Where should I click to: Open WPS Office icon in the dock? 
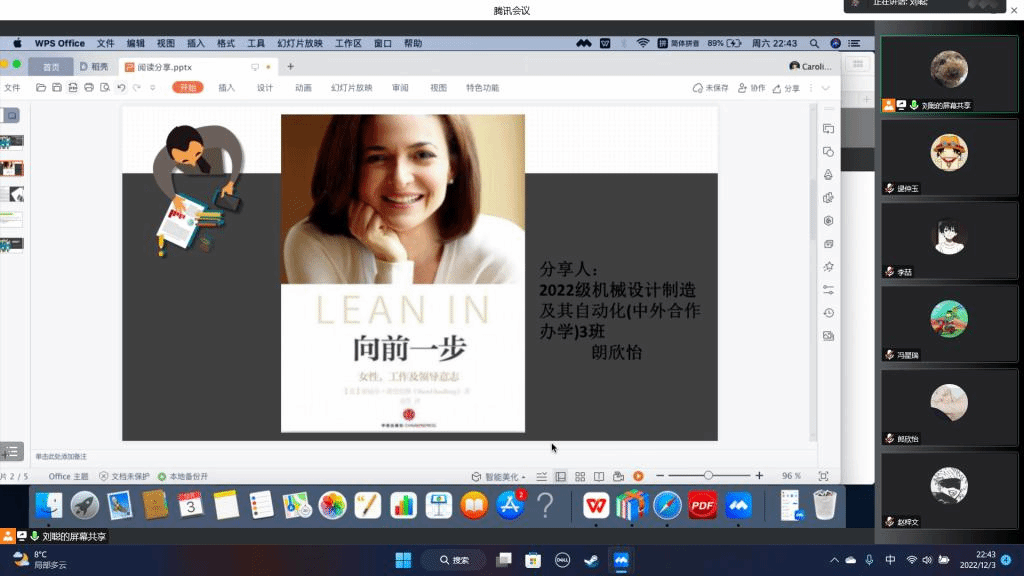pos(596,505)
